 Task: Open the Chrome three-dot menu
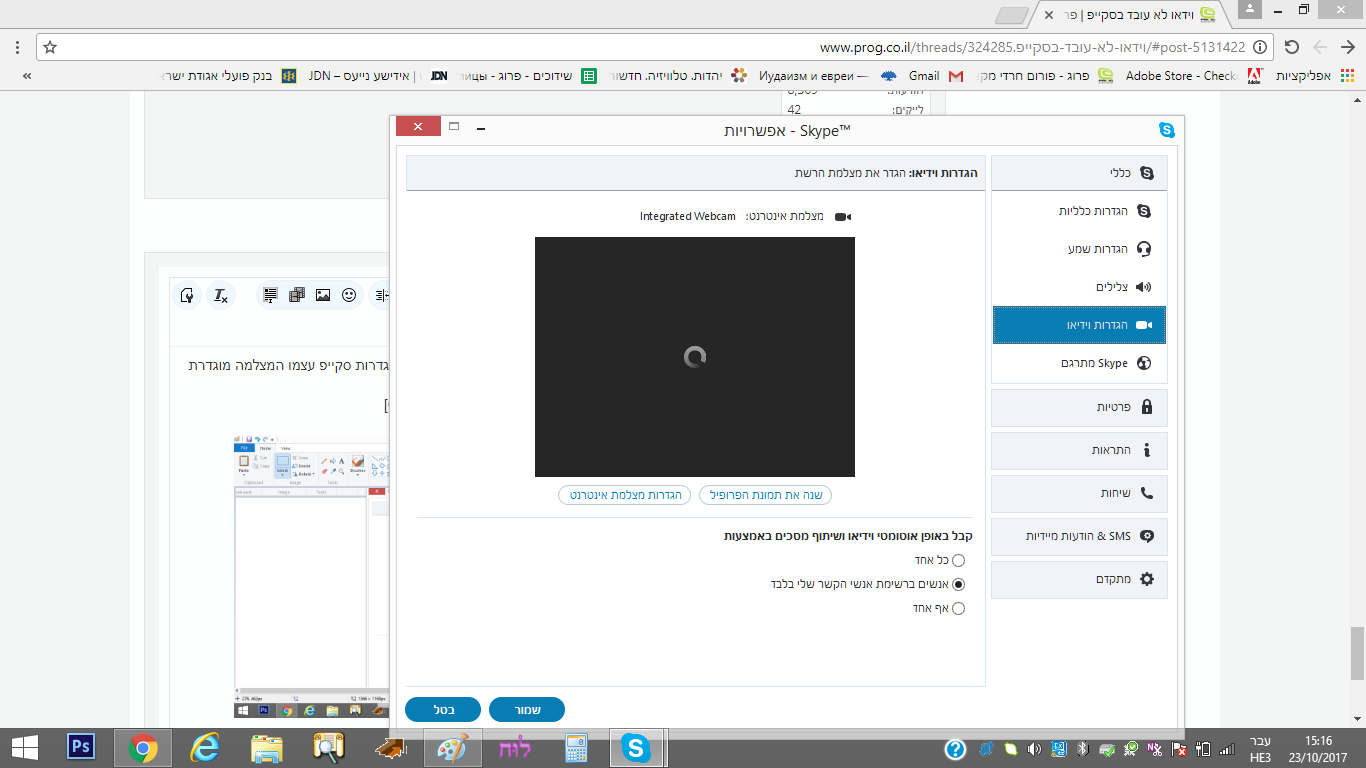[x=17, y=47]
